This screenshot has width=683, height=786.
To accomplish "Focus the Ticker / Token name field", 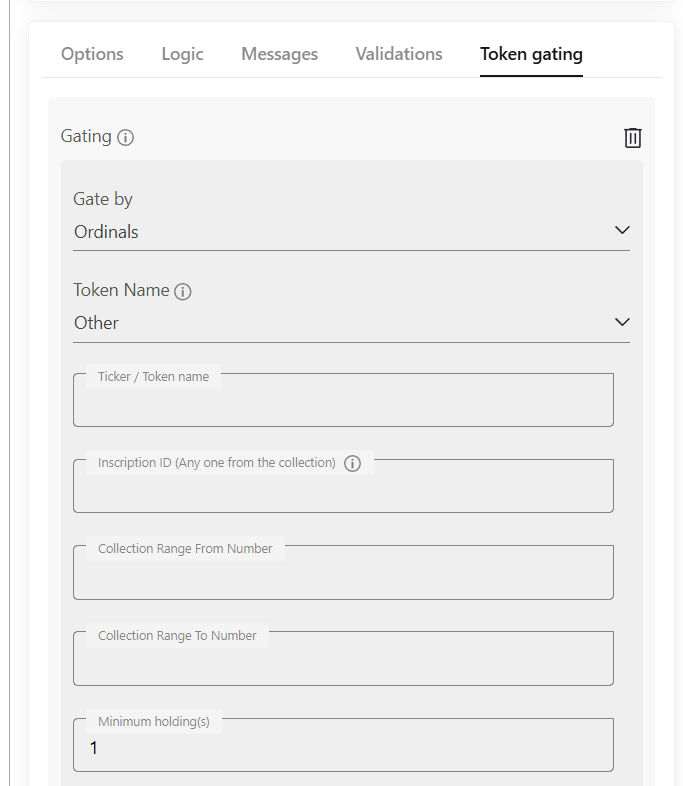I will pos(343,400).
